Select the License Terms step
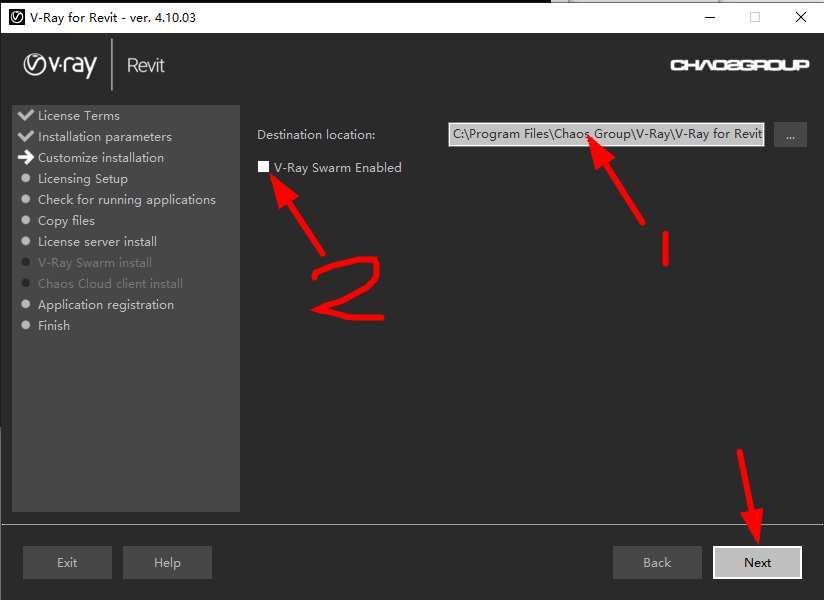Screen dimensions: 824x600 coord(79,116)
